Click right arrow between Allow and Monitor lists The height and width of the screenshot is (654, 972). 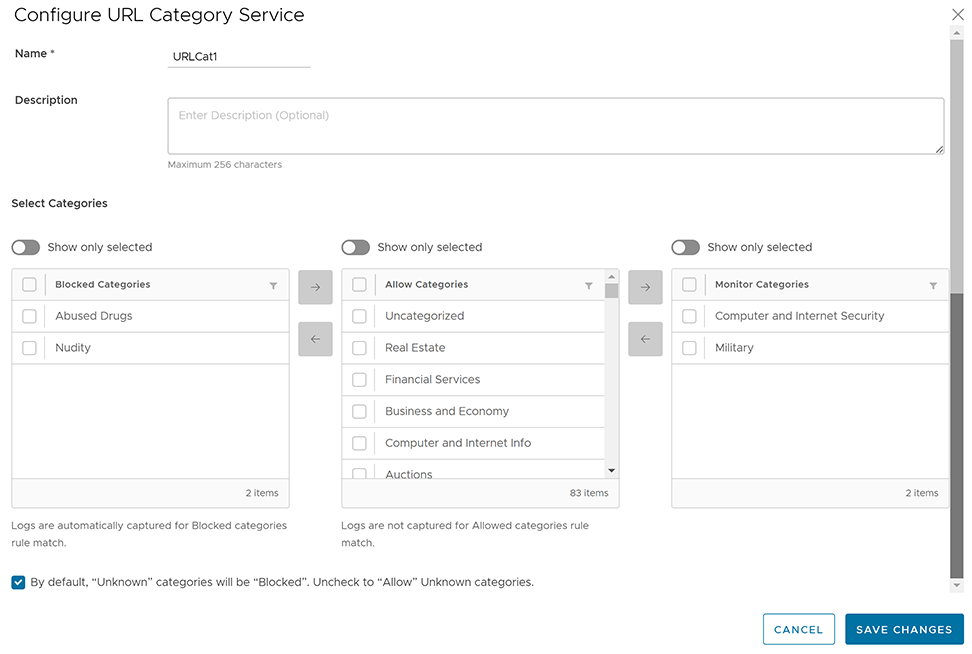click(x=645, y=287)
